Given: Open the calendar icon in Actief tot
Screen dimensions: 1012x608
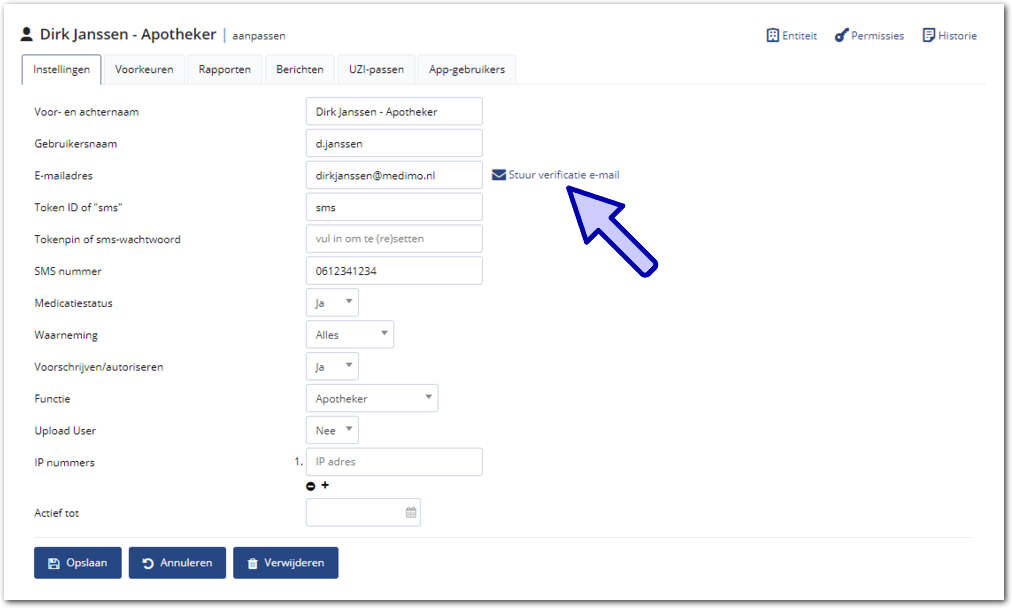Looking at the screenshot, I should (410, 513).
